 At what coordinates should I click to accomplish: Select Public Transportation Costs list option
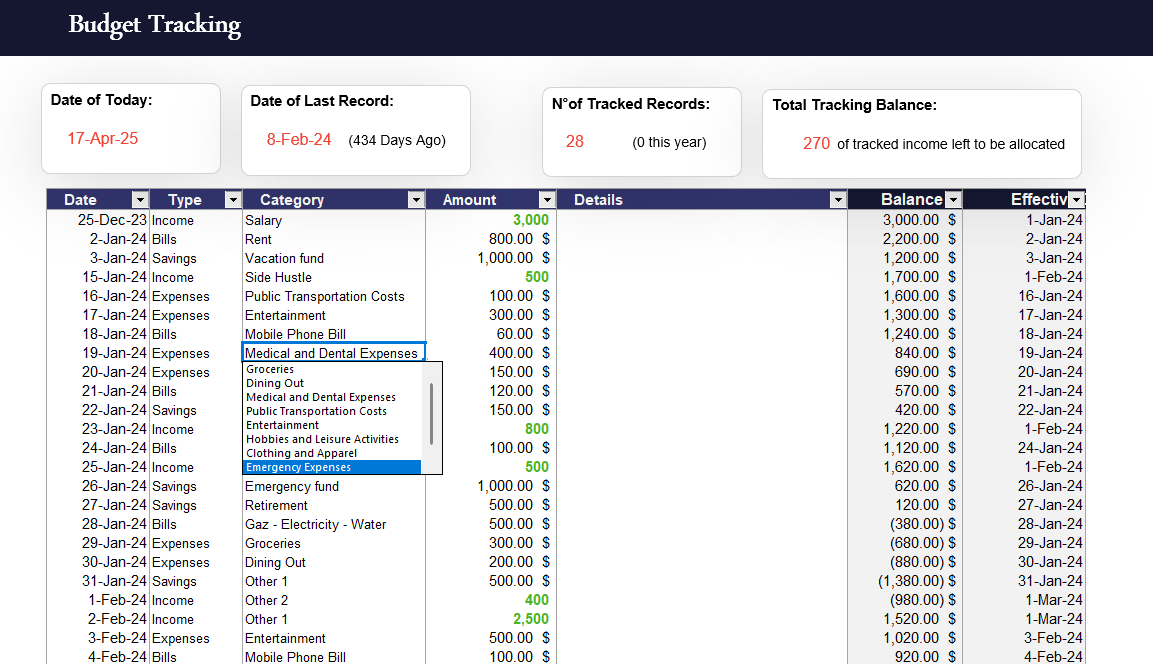pyautogui.click(x=316, y=411)
